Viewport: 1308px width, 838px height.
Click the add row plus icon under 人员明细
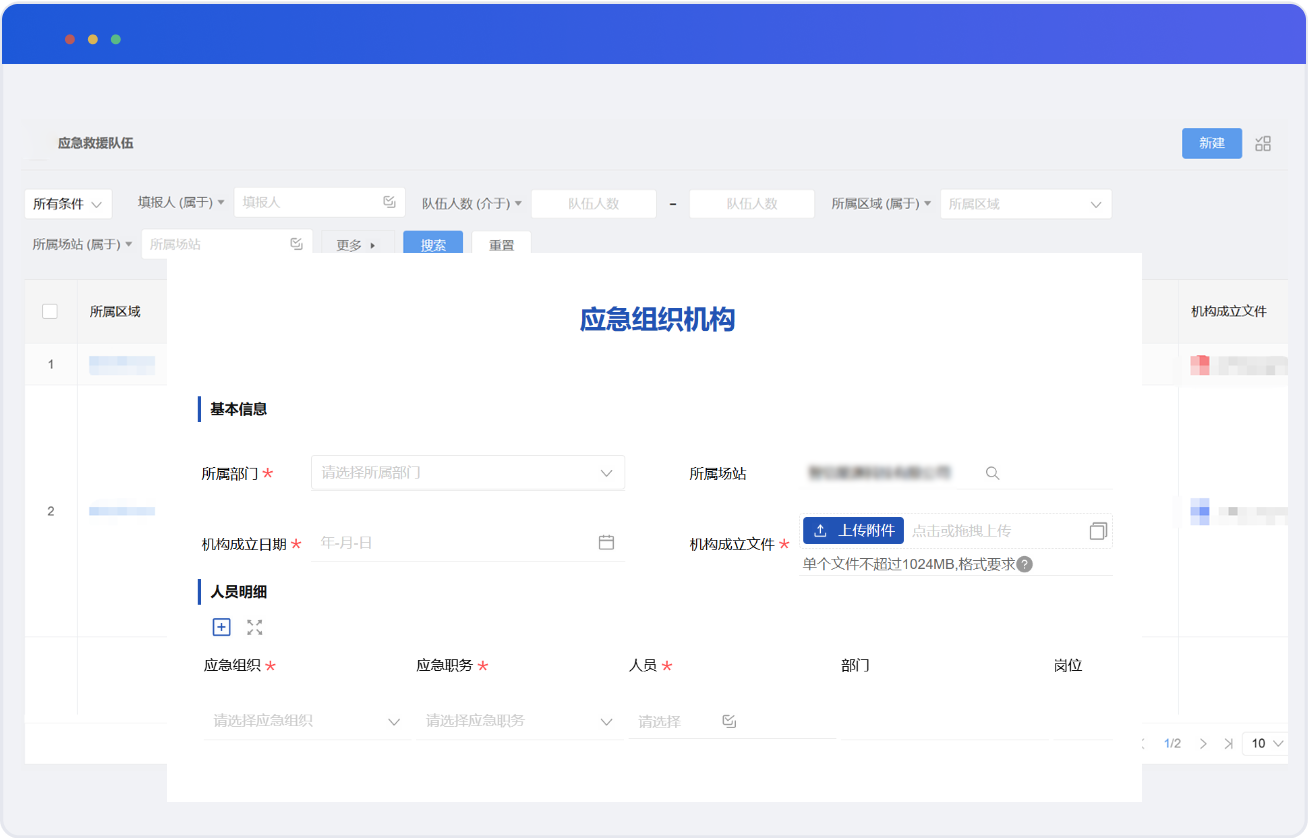pos(222,627)
